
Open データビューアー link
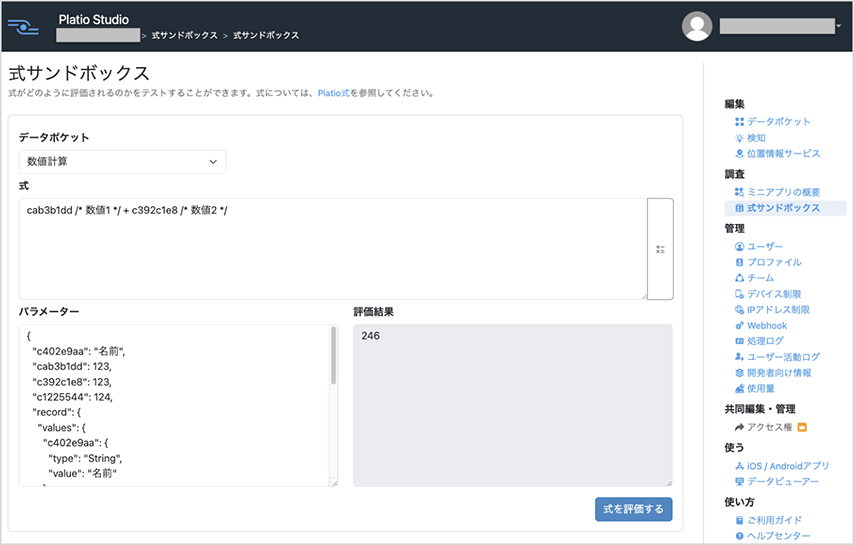pyautogui.click(x=783, y=482)
